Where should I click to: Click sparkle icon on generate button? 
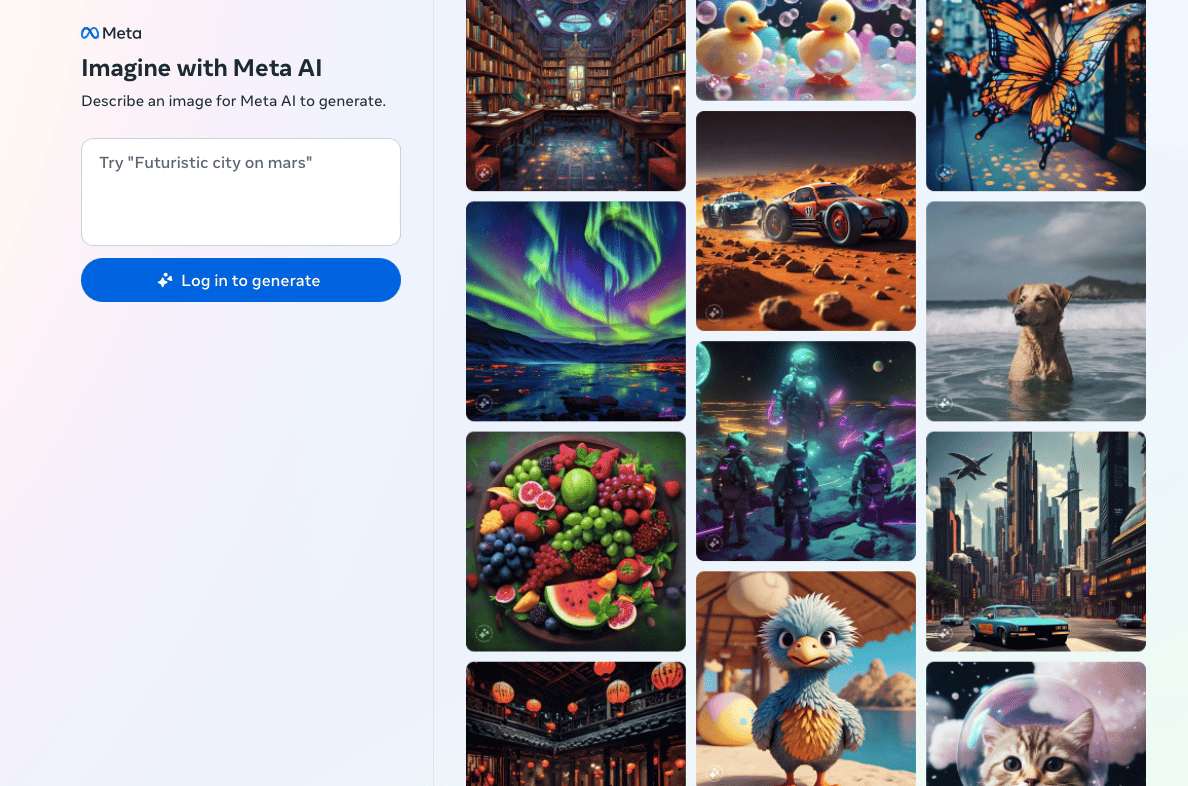[165, 280]
